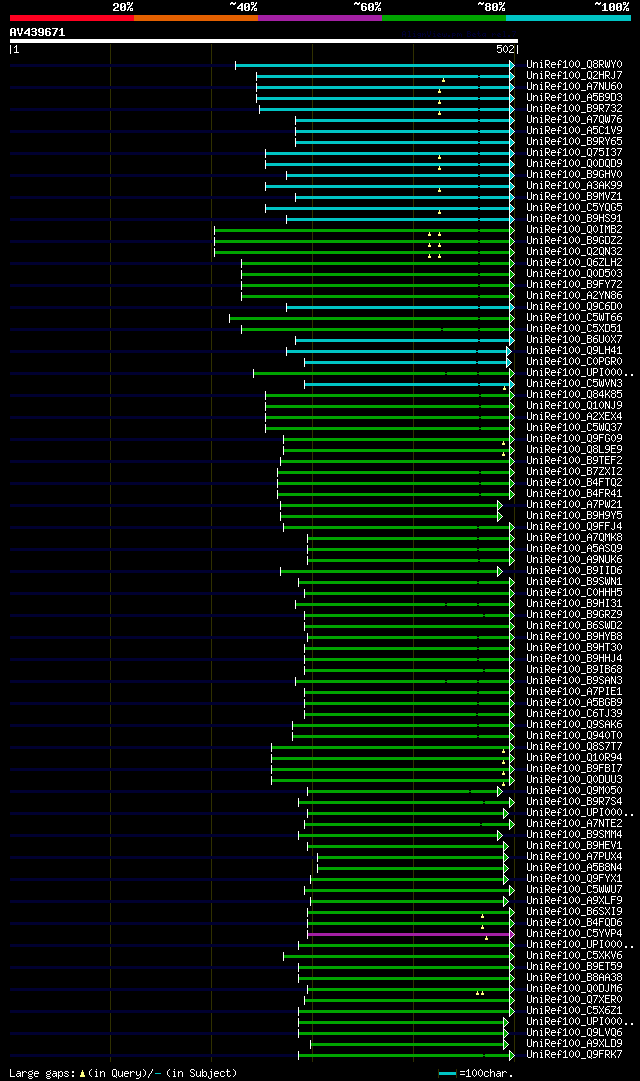Select hit label UniRef100_B9TEF2
The width and height of the screenshot is (640, 1081).
click(574, 461)
